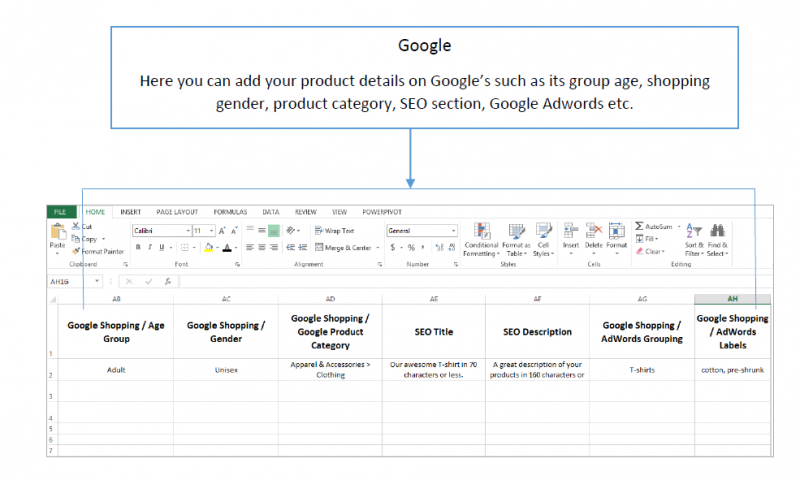Screen dimensions: 800x480
Task: Open Sort & Filter options
Action: 694,239
